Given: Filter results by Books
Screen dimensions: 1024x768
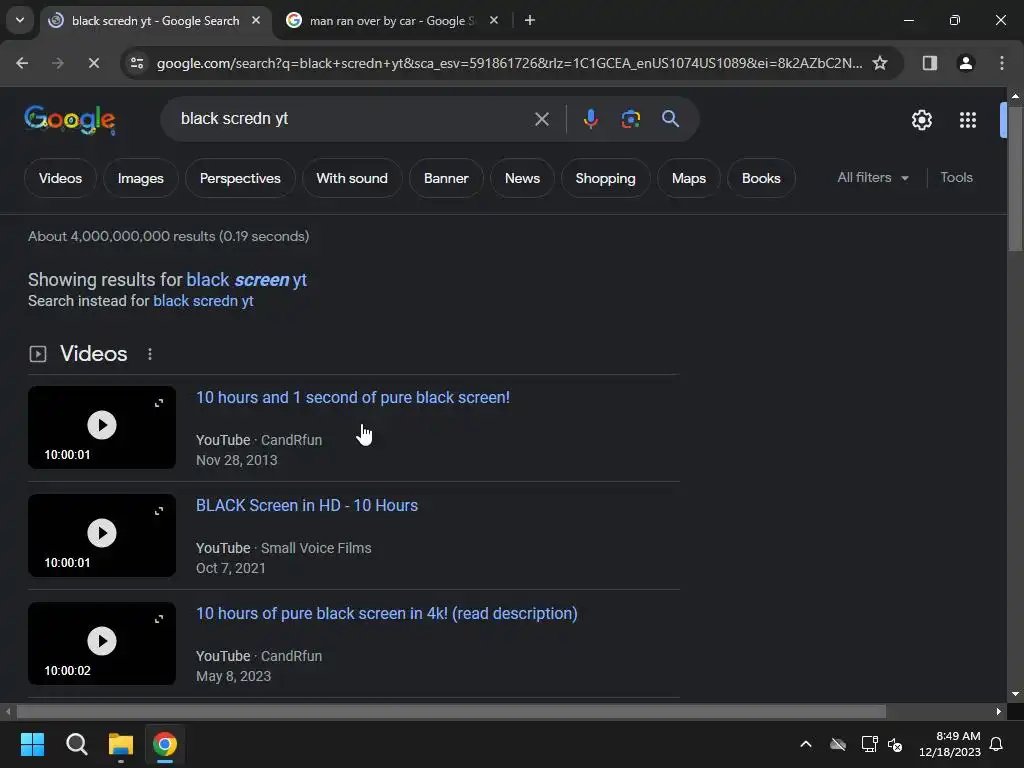Looking at the screenshot, I should pos(761,178).
